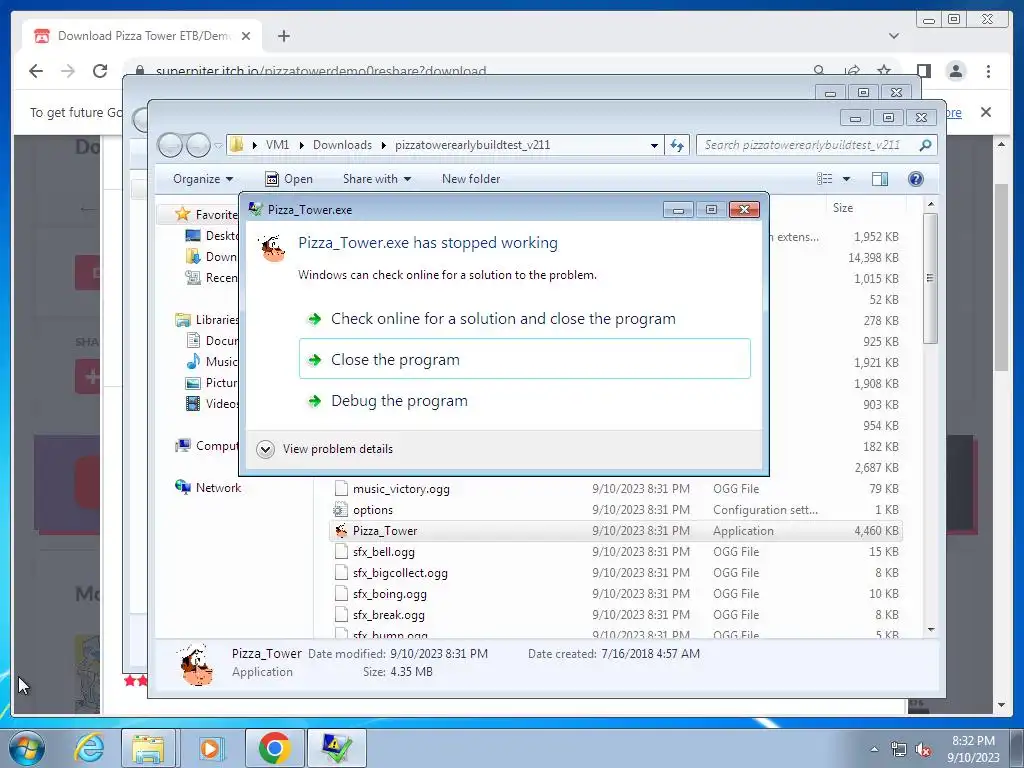Viewport: 1024px width, 768px height.
Task: Open the Organize menu in Explorer
Action: coord(202,179)
